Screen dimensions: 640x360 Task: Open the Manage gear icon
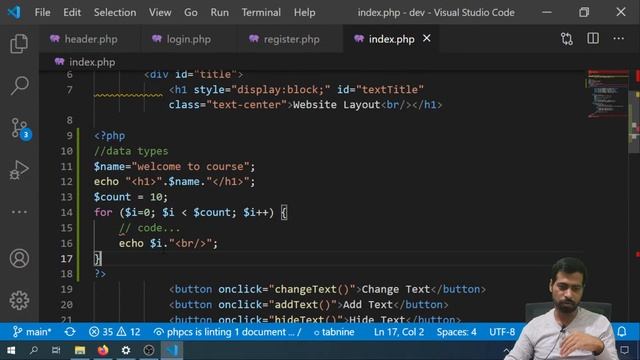pos(19,300)
